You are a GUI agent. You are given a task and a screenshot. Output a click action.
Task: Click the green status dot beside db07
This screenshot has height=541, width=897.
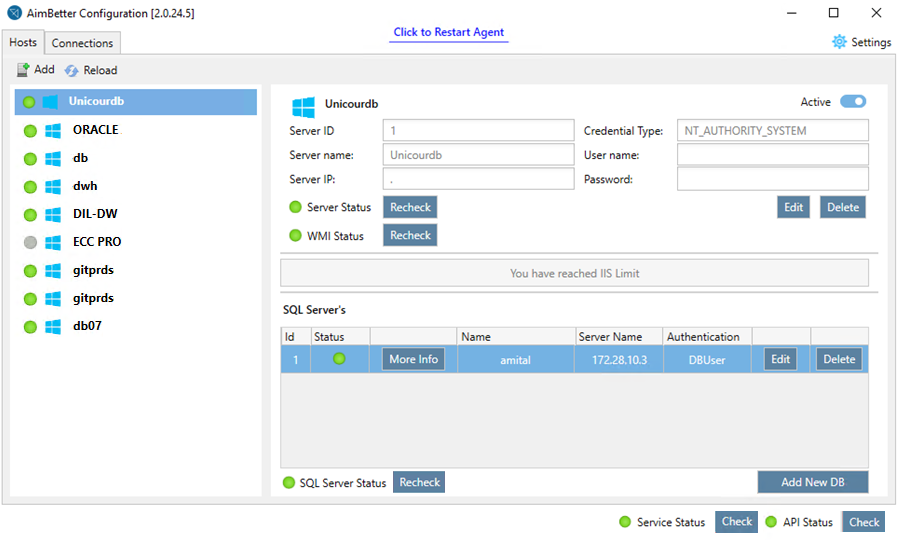click(30, 327)
